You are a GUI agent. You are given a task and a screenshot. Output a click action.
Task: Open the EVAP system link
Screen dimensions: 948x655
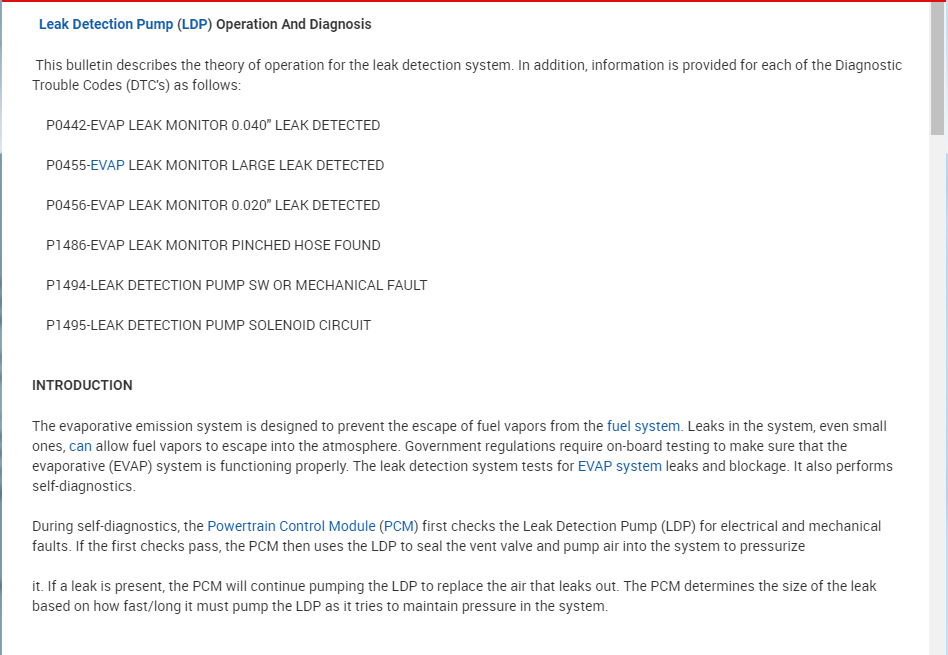[619, 466]
